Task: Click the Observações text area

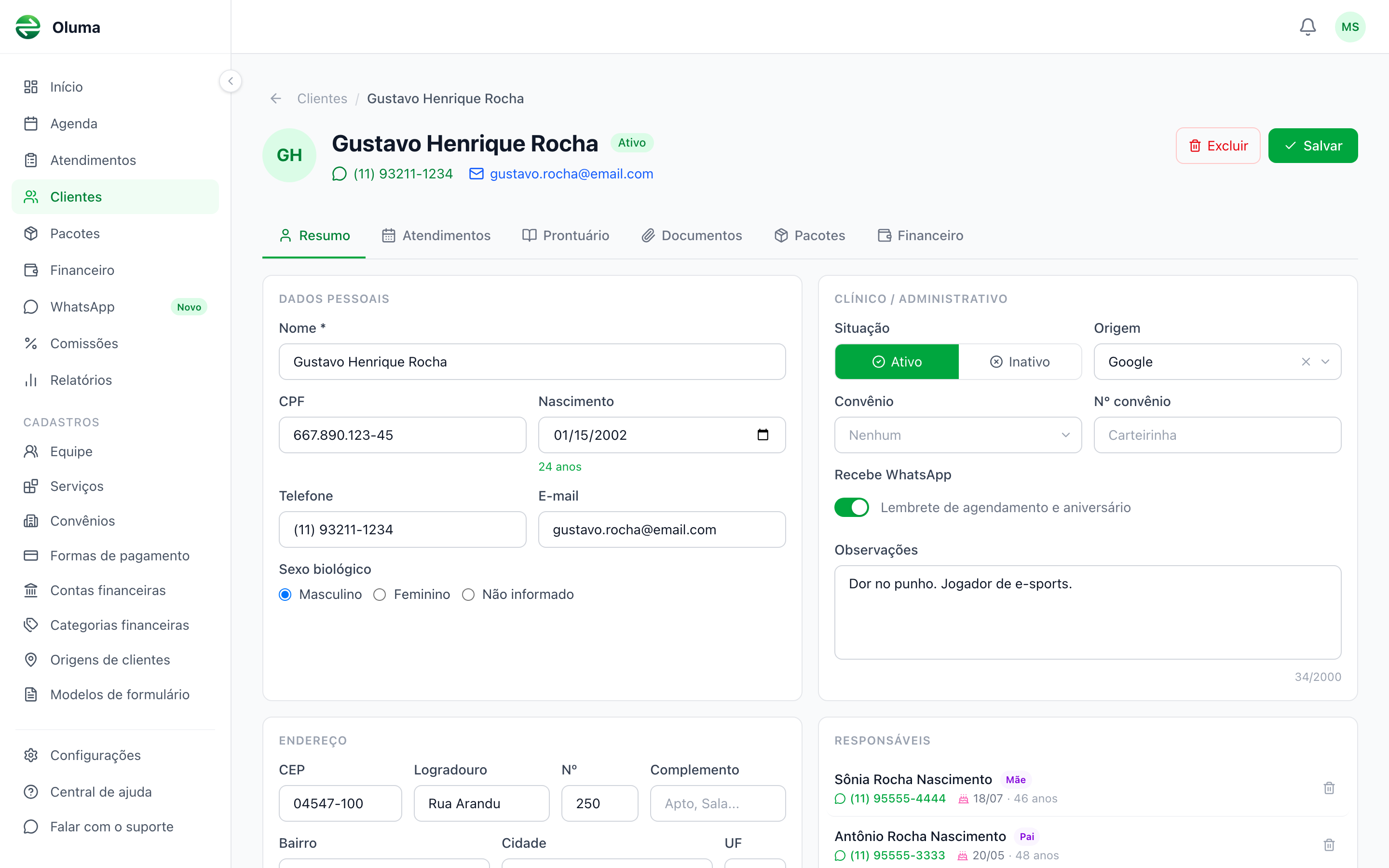Action: pos(1088,612)
